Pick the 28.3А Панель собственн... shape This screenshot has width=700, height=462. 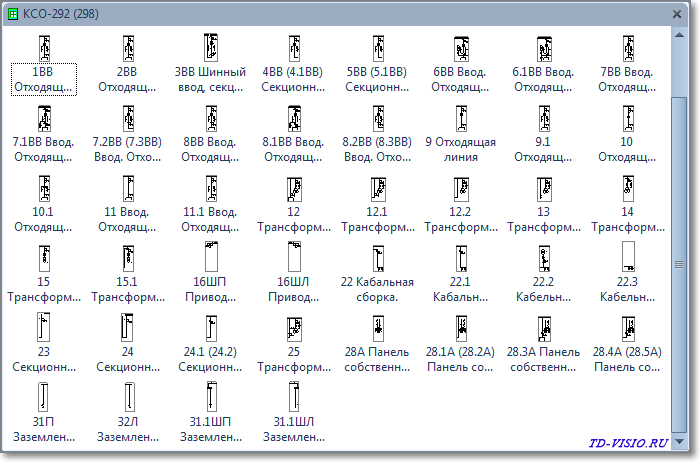tap(543, 344)
